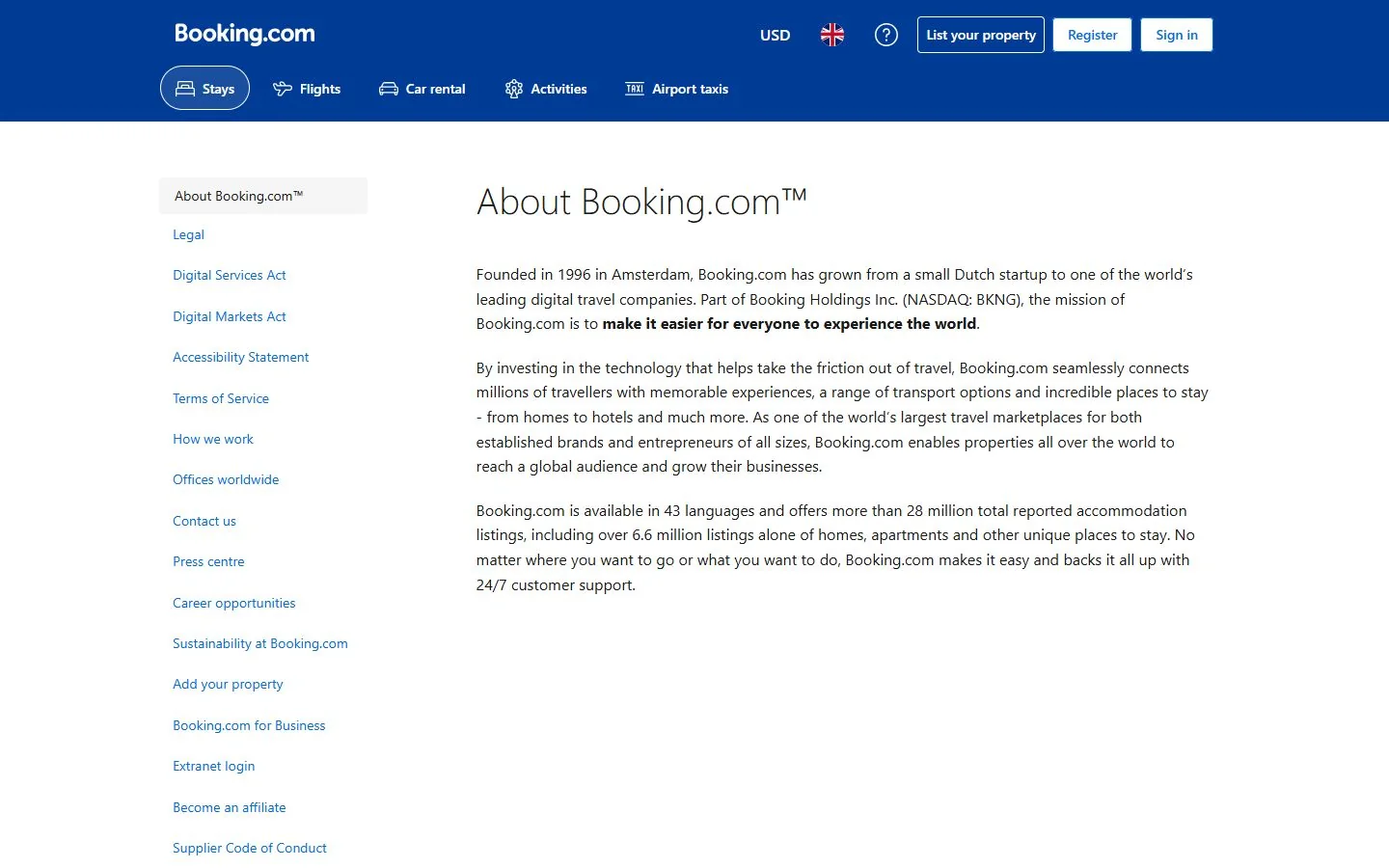Click the Sign in button
This screenshot has width=1389, height=868.
tap(1177, 35)
